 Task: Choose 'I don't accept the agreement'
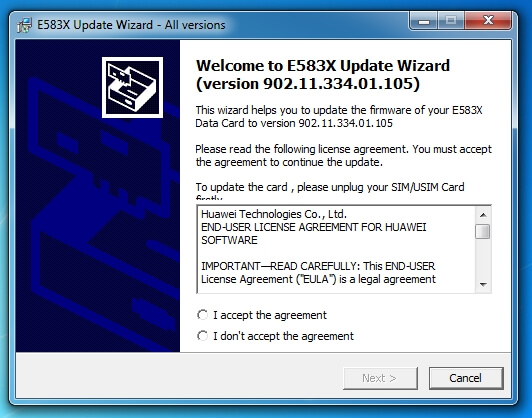(275, 336)
